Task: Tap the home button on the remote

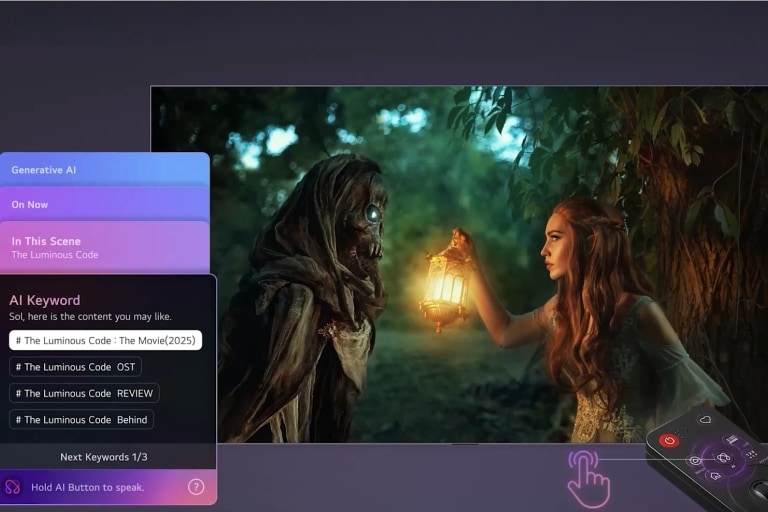Action: point(715,475)
